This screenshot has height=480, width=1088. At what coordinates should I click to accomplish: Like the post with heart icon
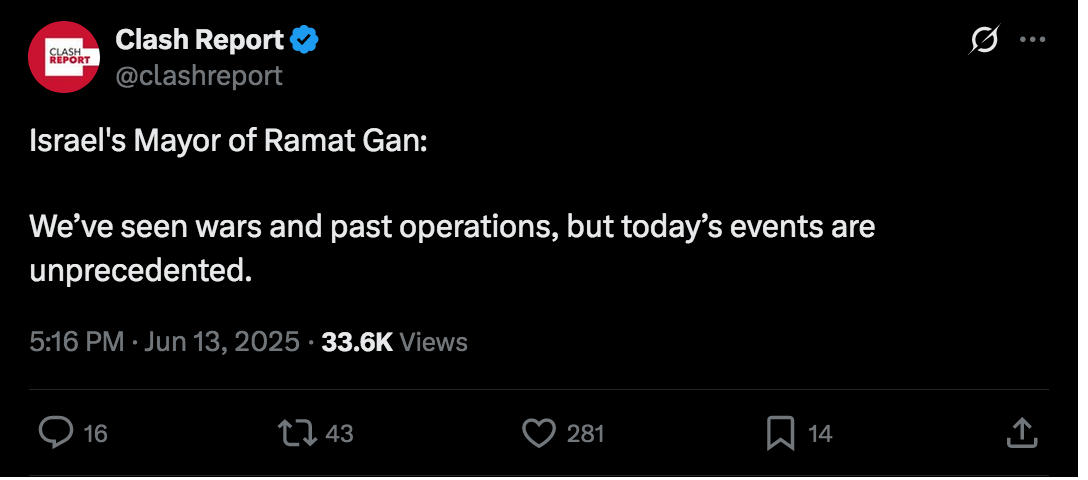tap(538, 434)
